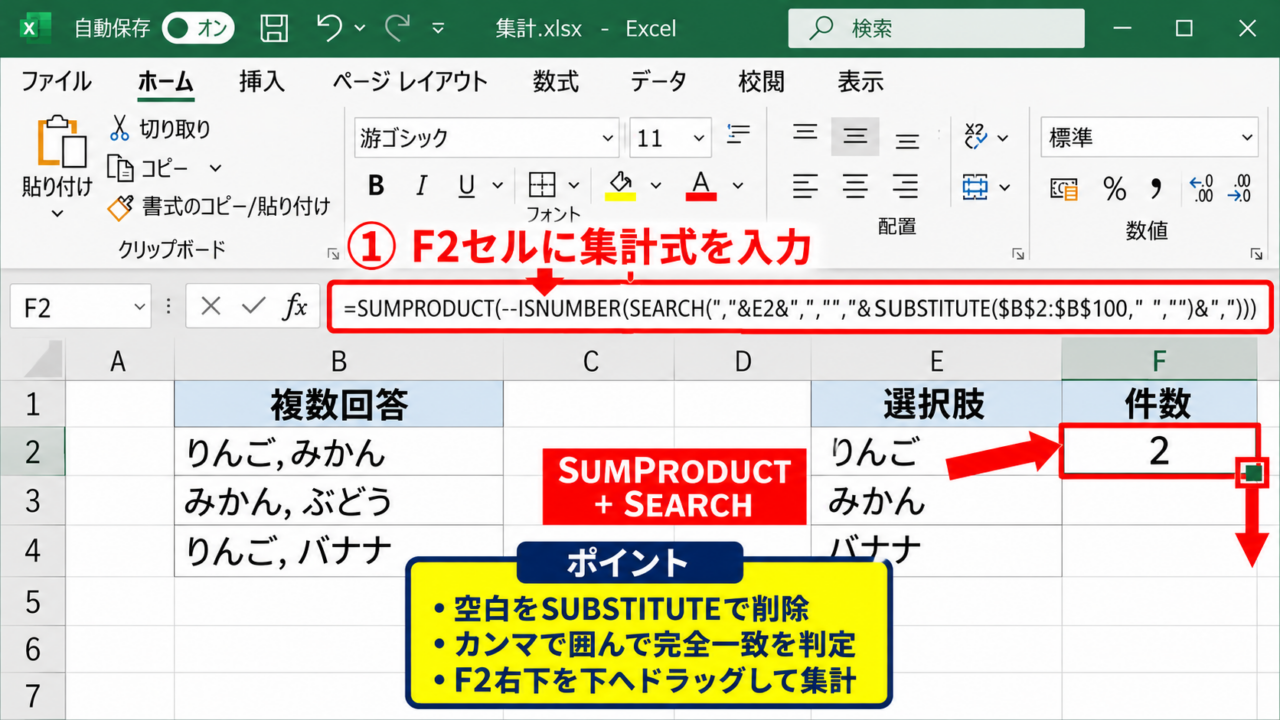The image size is (1280, 720).
Task: Open the ファイル tab
Action: (56, 81)
